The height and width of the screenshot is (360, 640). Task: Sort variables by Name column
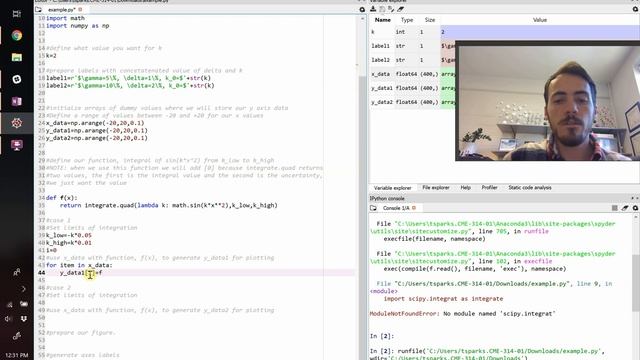point(382,20)
